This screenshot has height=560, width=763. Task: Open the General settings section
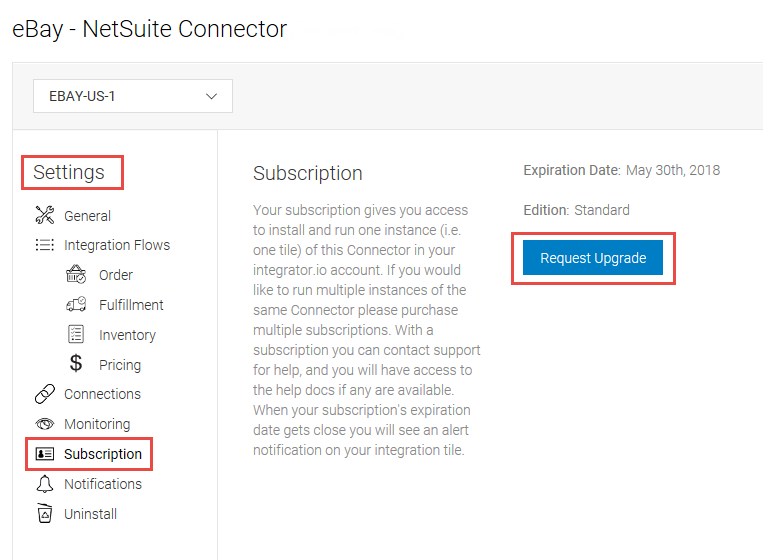(88, 216)
